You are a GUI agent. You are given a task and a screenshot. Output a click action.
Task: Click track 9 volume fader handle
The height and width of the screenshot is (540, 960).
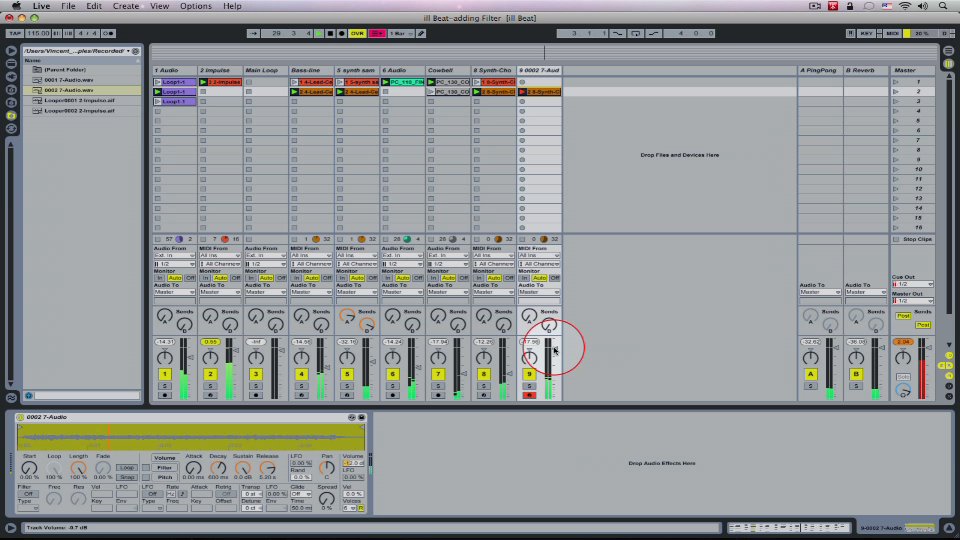tap(555, 351)
